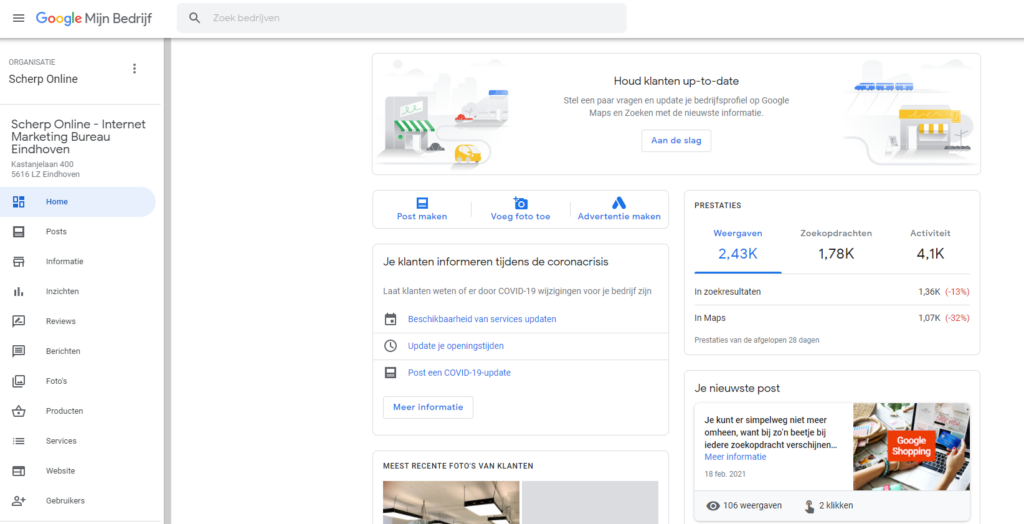Click the Aan de slag button
The height and width of the screenshot is (524, 1024).
pyautogui.click(x=676, y=140)
